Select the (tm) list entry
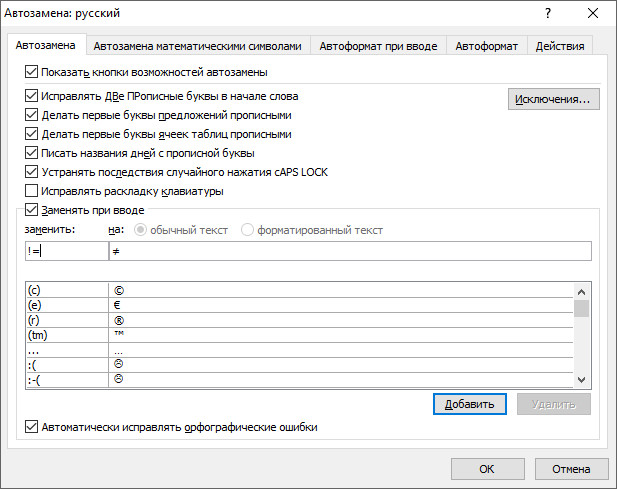This screenshot has height=489, width=617. pos(299,335)
